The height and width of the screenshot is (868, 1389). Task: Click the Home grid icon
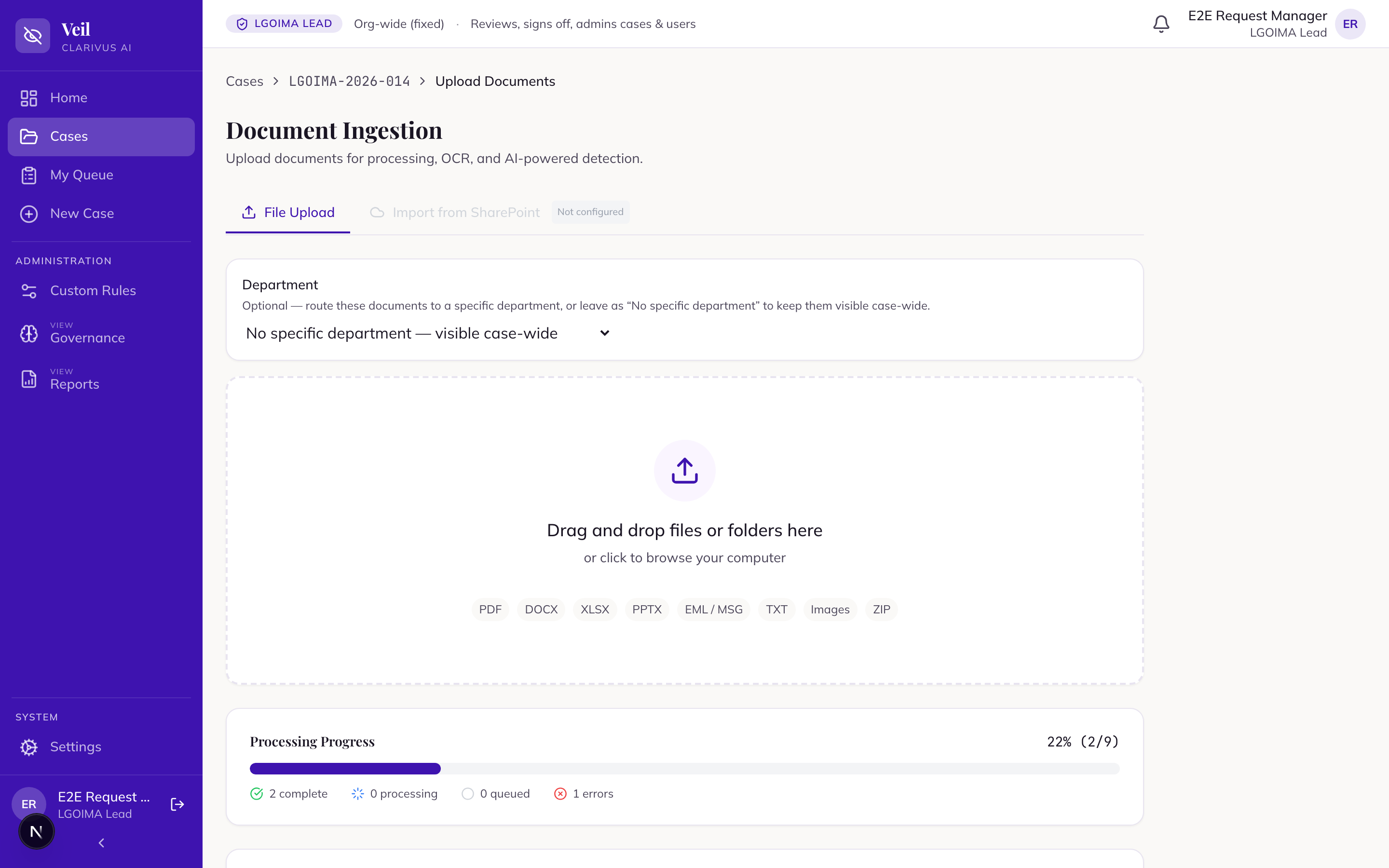point(29,98)
